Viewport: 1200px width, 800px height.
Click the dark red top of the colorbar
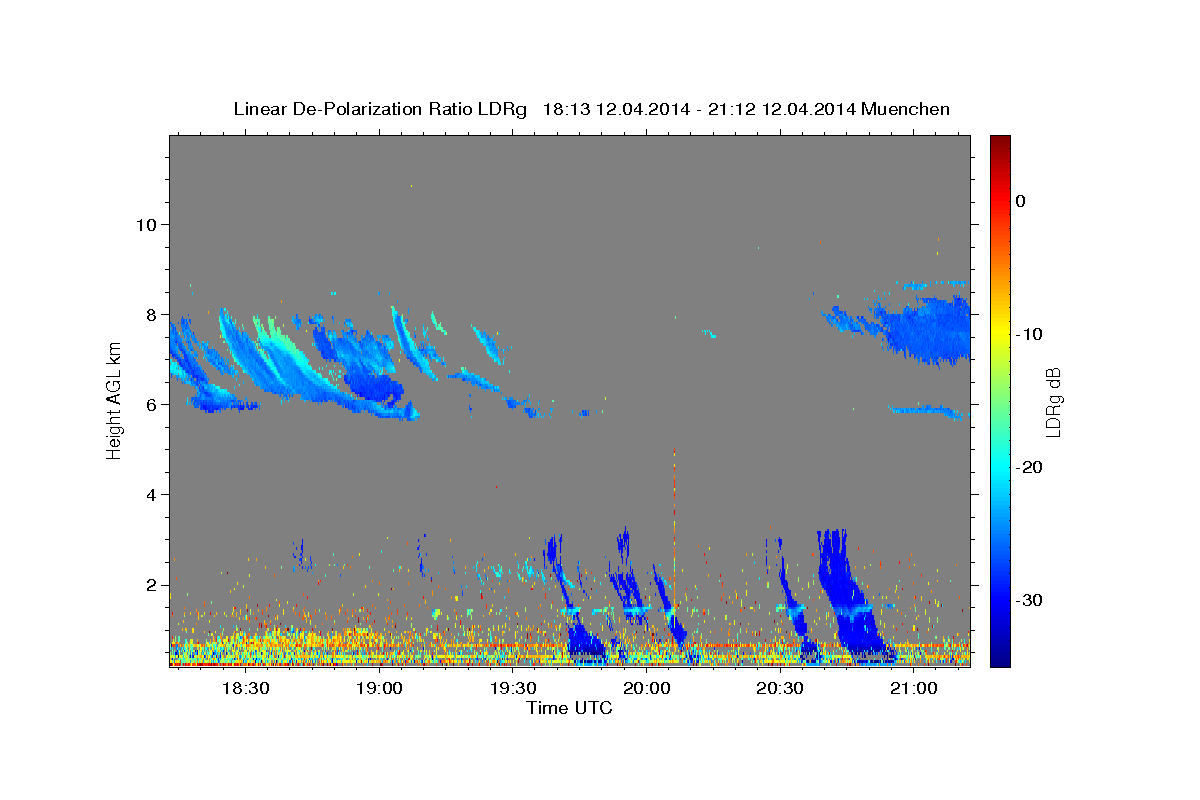click(x=1000, y=145)
